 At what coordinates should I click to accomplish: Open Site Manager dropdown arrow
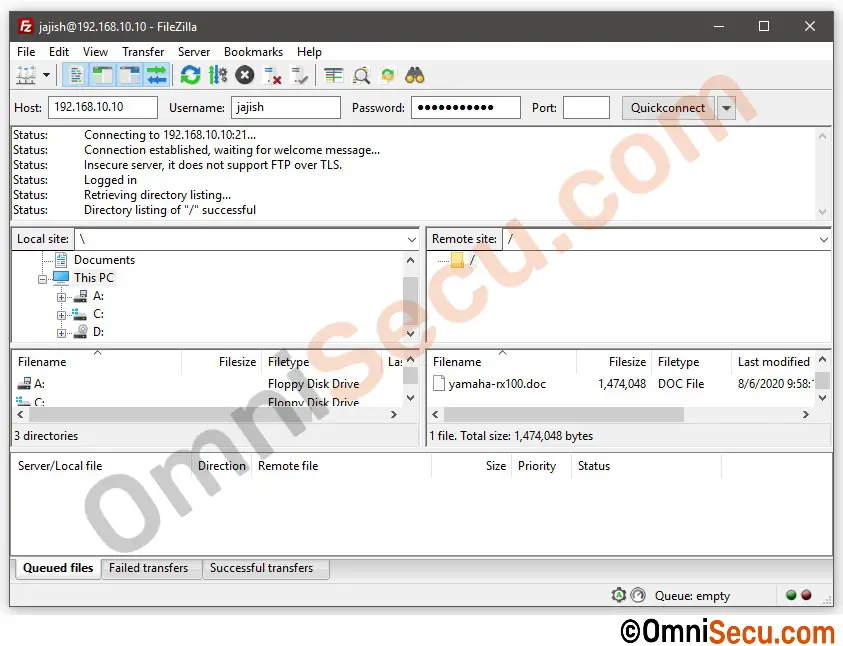[x=47, y=75]
